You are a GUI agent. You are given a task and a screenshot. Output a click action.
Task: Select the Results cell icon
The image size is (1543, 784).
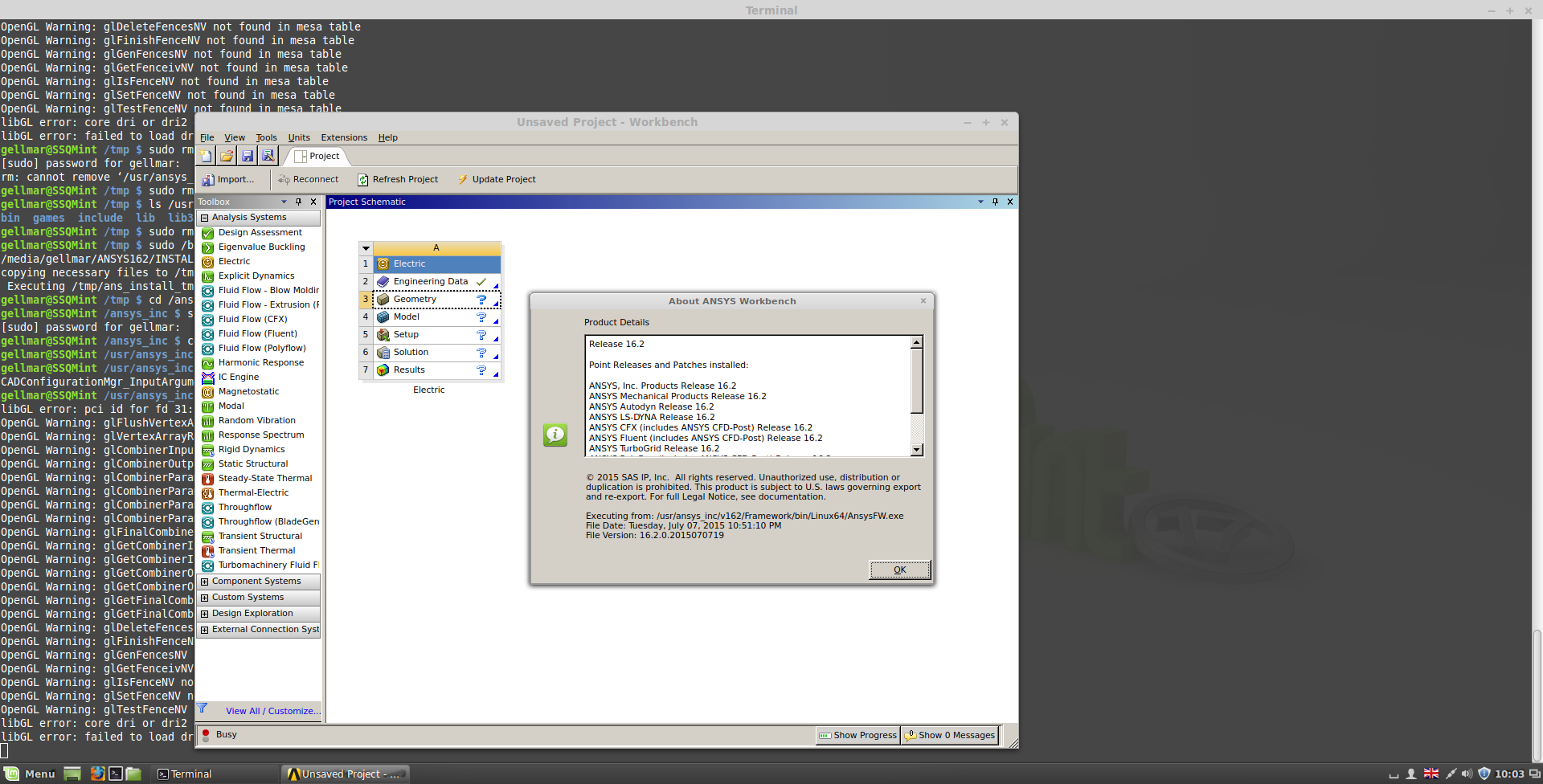[x=383, y=370]
